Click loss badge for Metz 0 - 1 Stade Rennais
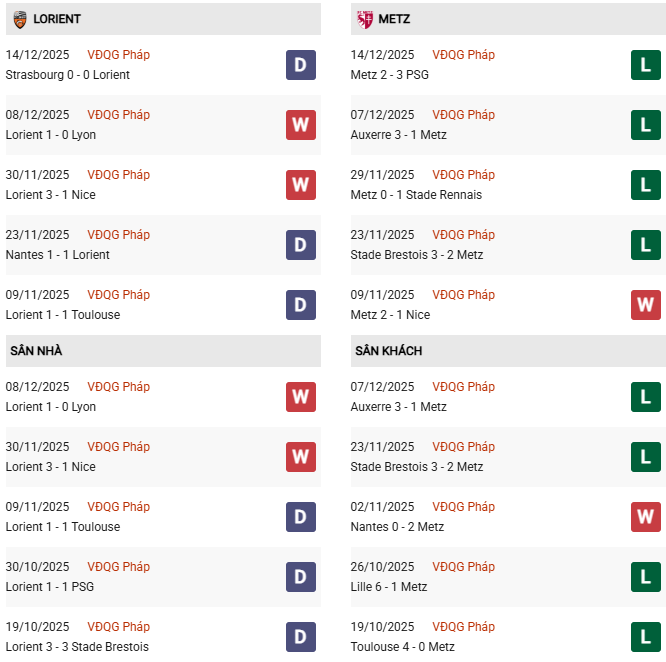This screenshot has height=662, width=666. coord(646,185)
